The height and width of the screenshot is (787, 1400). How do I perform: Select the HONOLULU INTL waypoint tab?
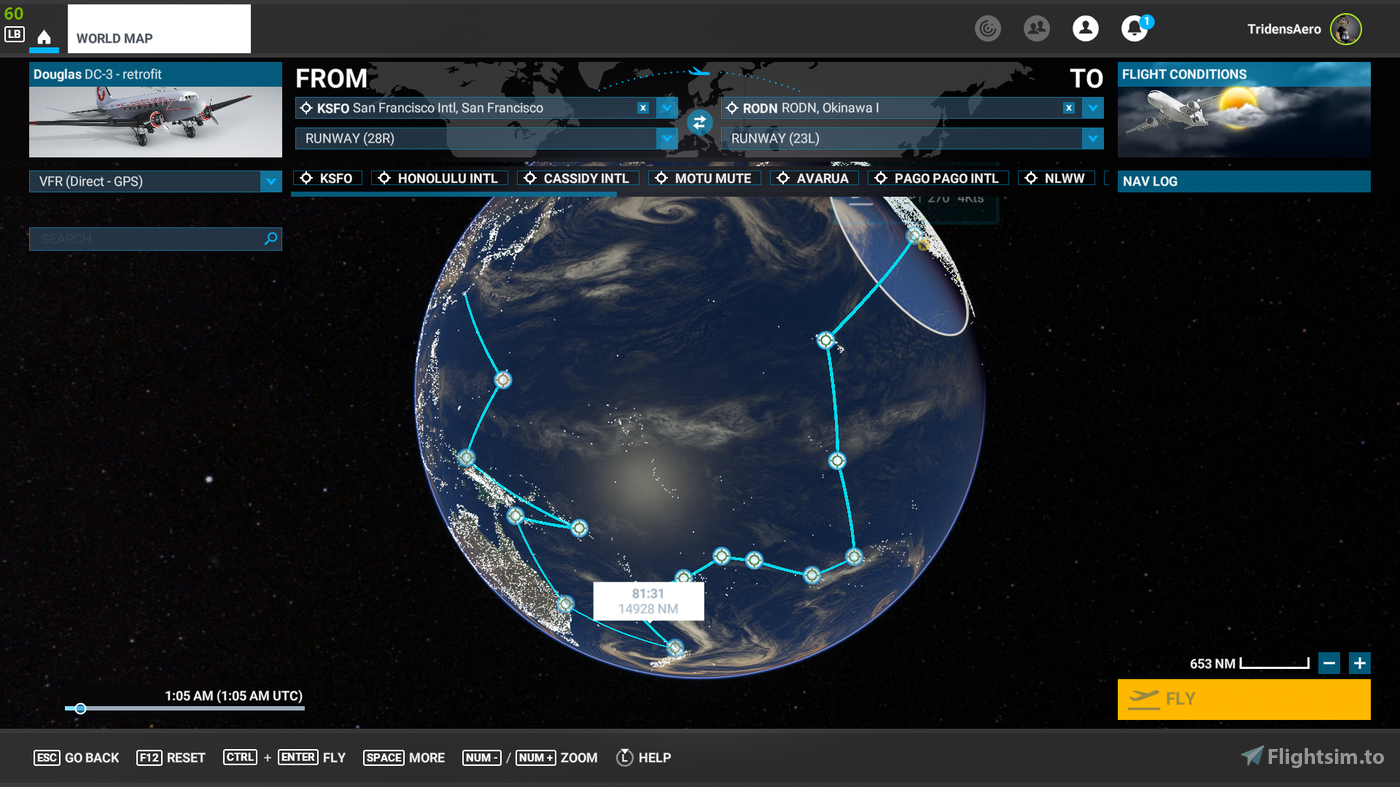[440, 178]
